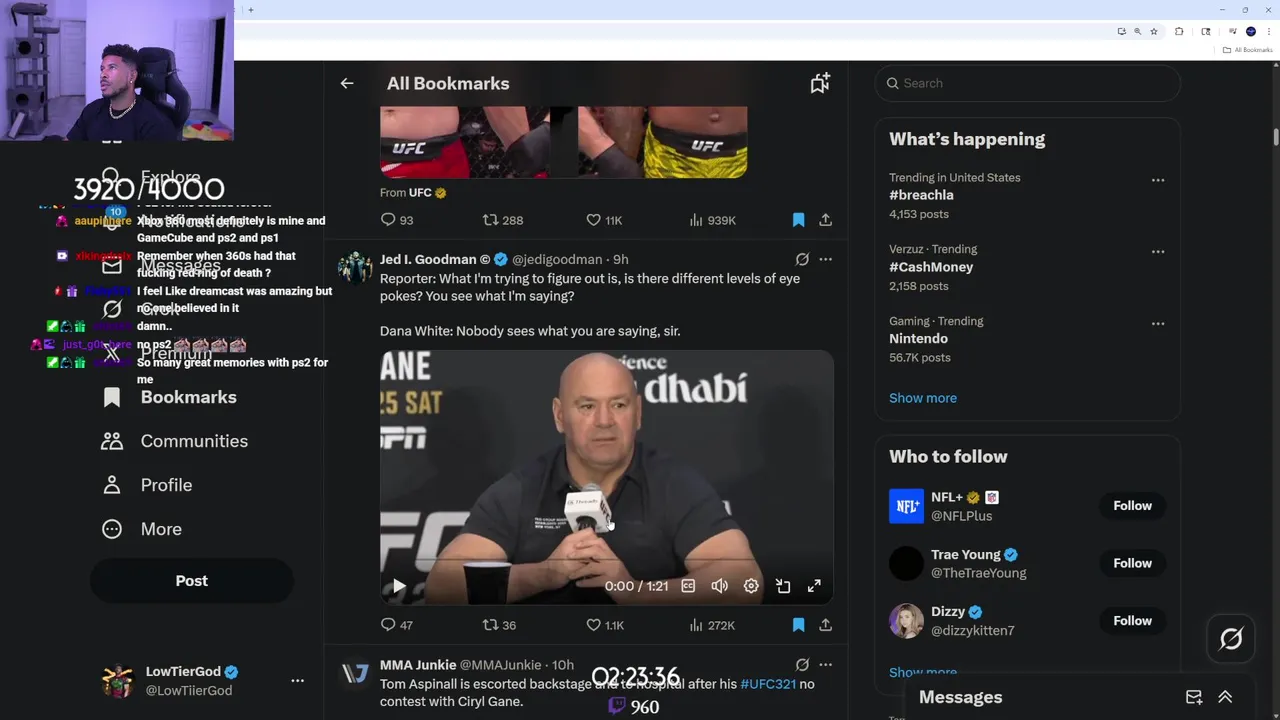Open Profile in the sidebar
Image resolution: width=1280 pixels, height=720 pixels.
147,485
